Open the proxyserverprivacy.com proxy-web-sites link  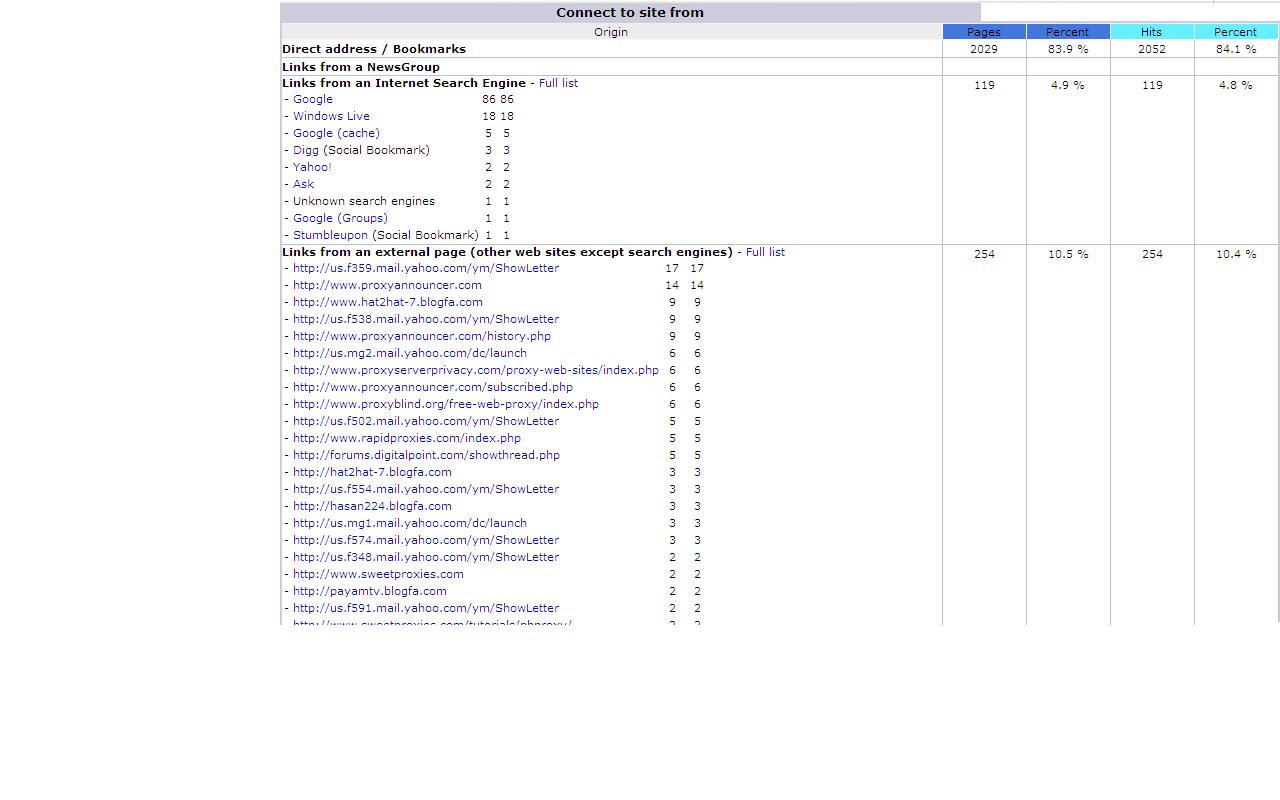point(476,370)
